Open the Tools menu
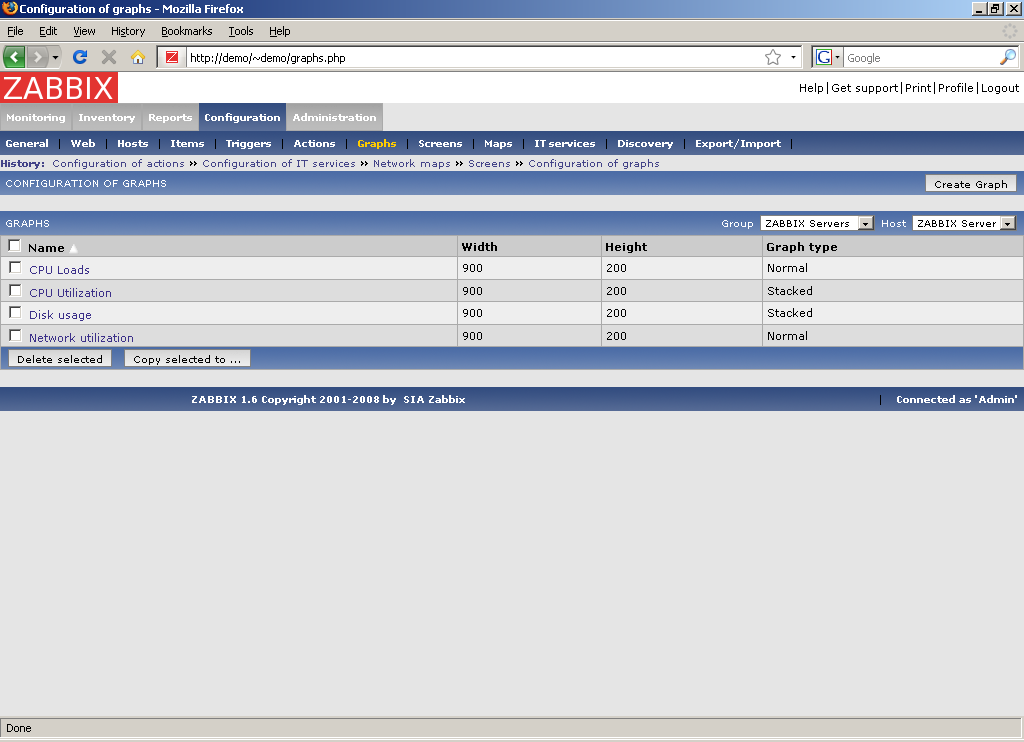Screen dimensions: 1024x742 coord(241,31)
